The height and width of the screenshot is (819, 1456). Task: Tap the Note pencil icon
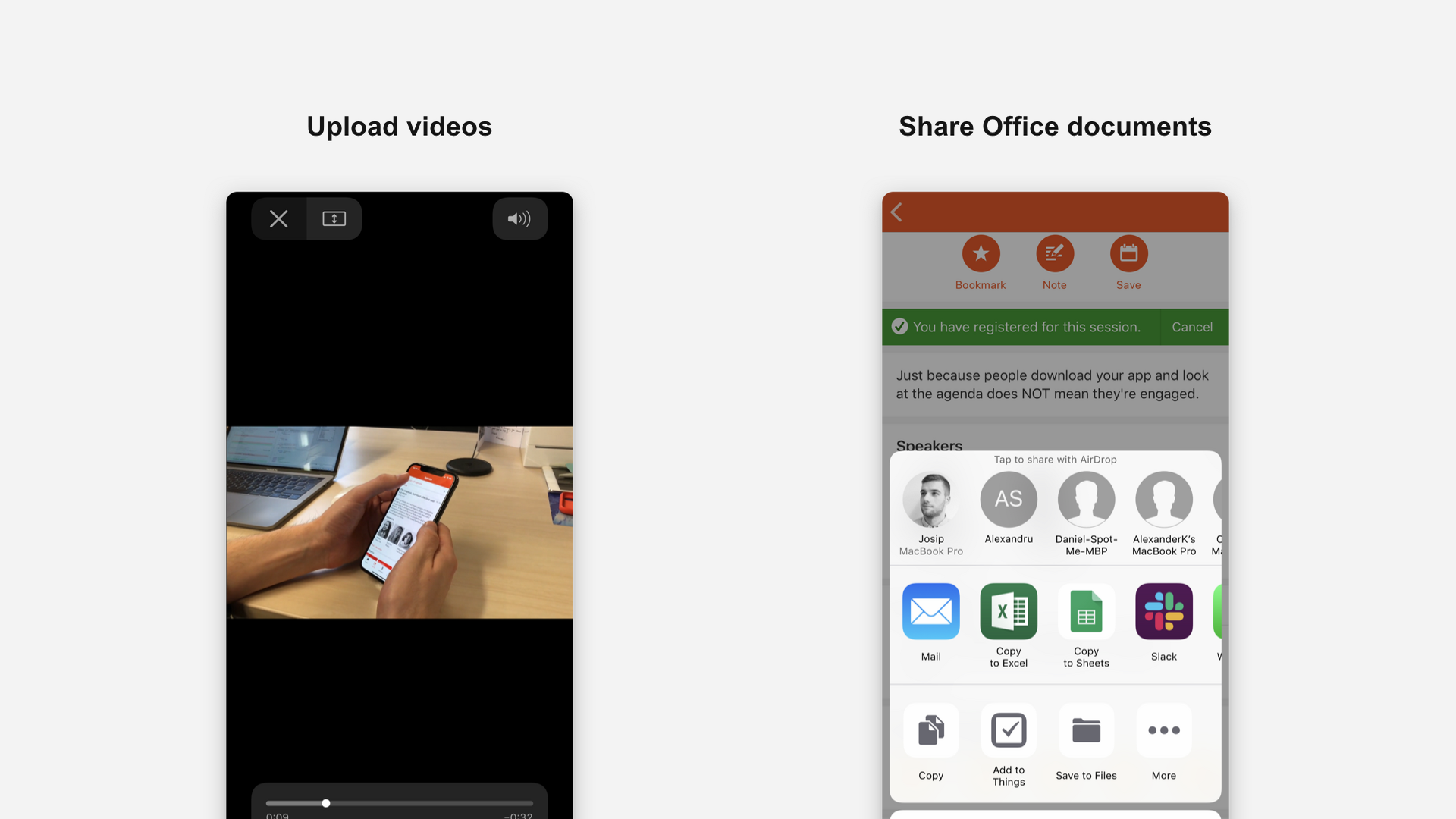click(1054, 254)
